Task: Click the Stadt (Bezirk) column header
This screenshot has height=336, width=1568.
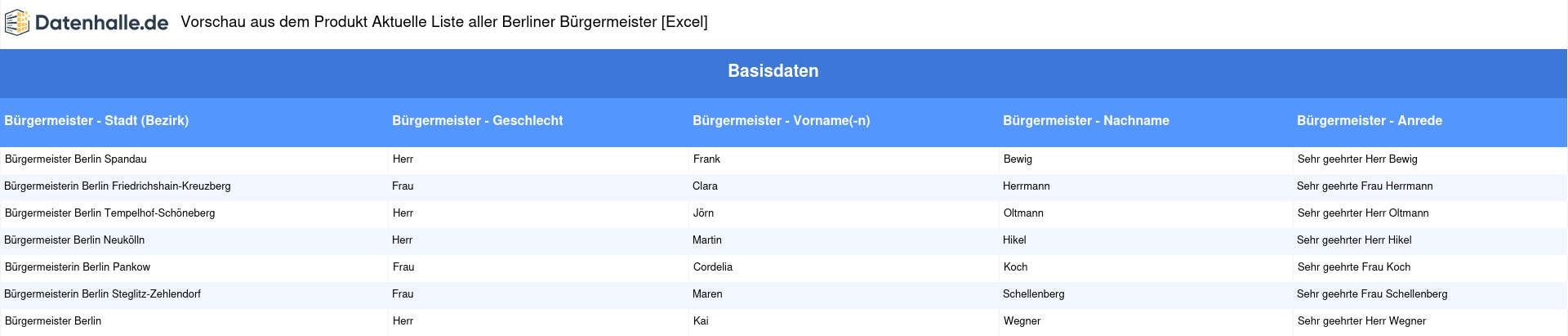Action: [x=96, y=120]
